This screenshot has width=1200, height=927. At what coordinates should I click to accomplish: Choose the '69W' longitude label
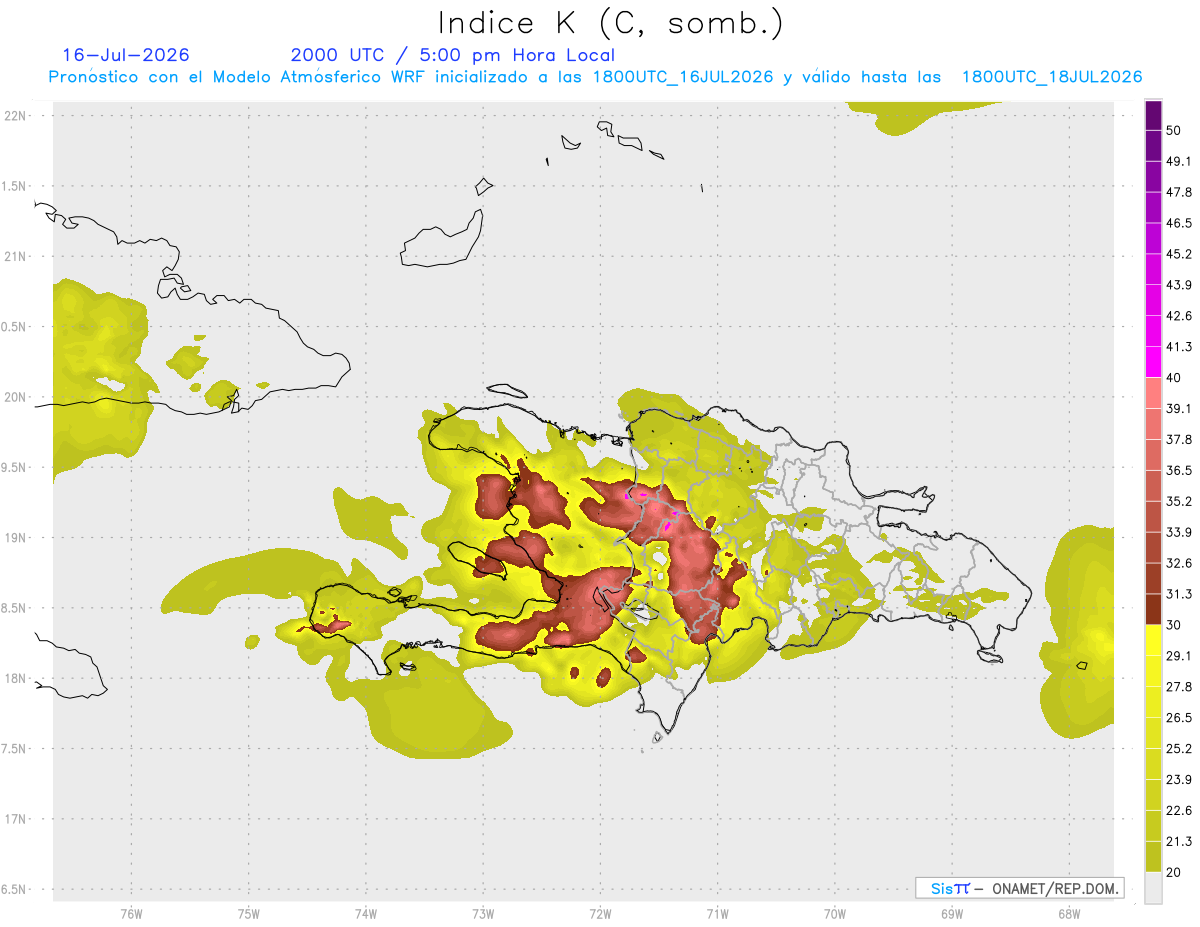coord(952,914)
